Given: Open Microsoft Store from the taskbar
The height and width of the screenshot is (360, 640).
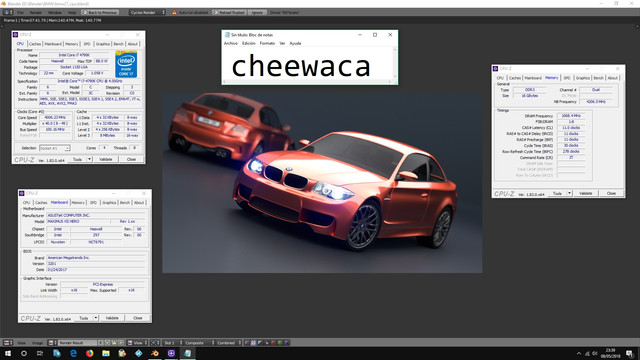Looking at the screenshot, I should (122, 353).
